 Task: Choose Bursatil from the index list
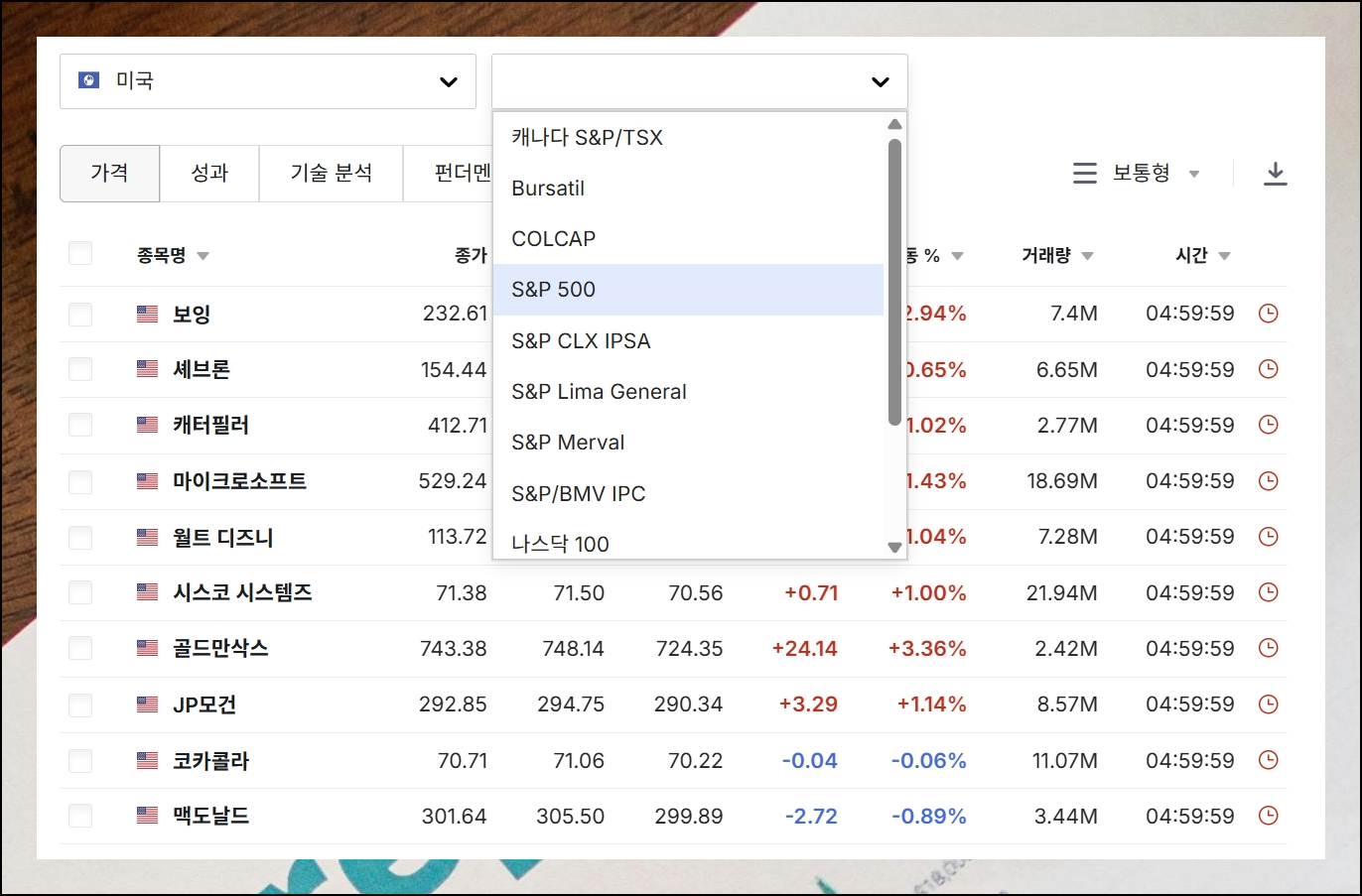tap(688, 188)
